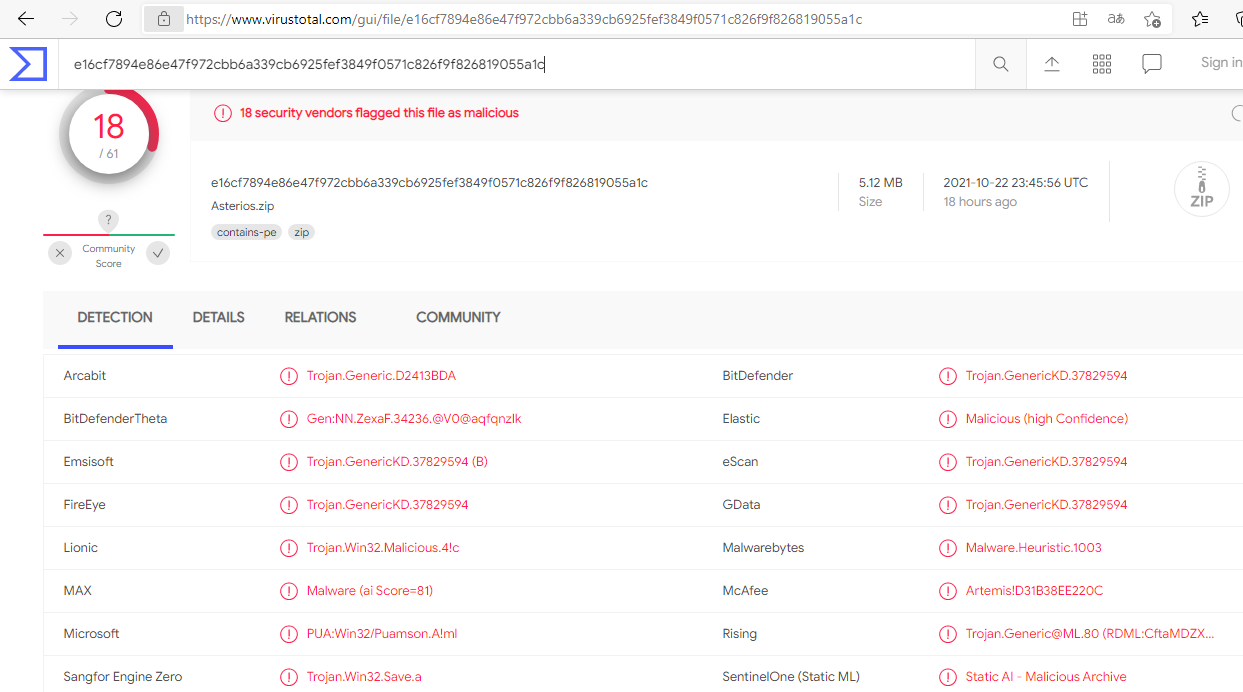Viewport: 1243px width, 692px height.
Task: Click the Emsisoft vendor name
Action: [x=89, y=462]
